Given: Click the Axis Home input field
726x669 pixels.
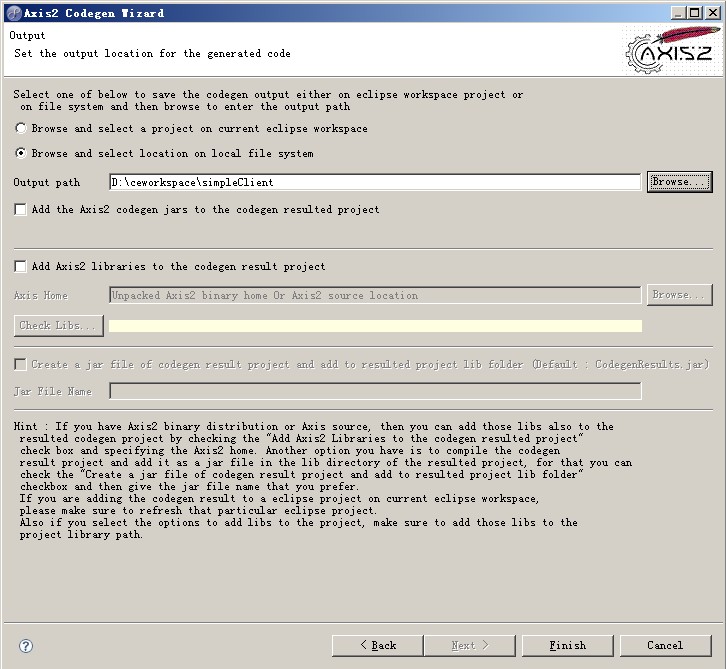Looking at the screenshot, I should coord(375,295).
